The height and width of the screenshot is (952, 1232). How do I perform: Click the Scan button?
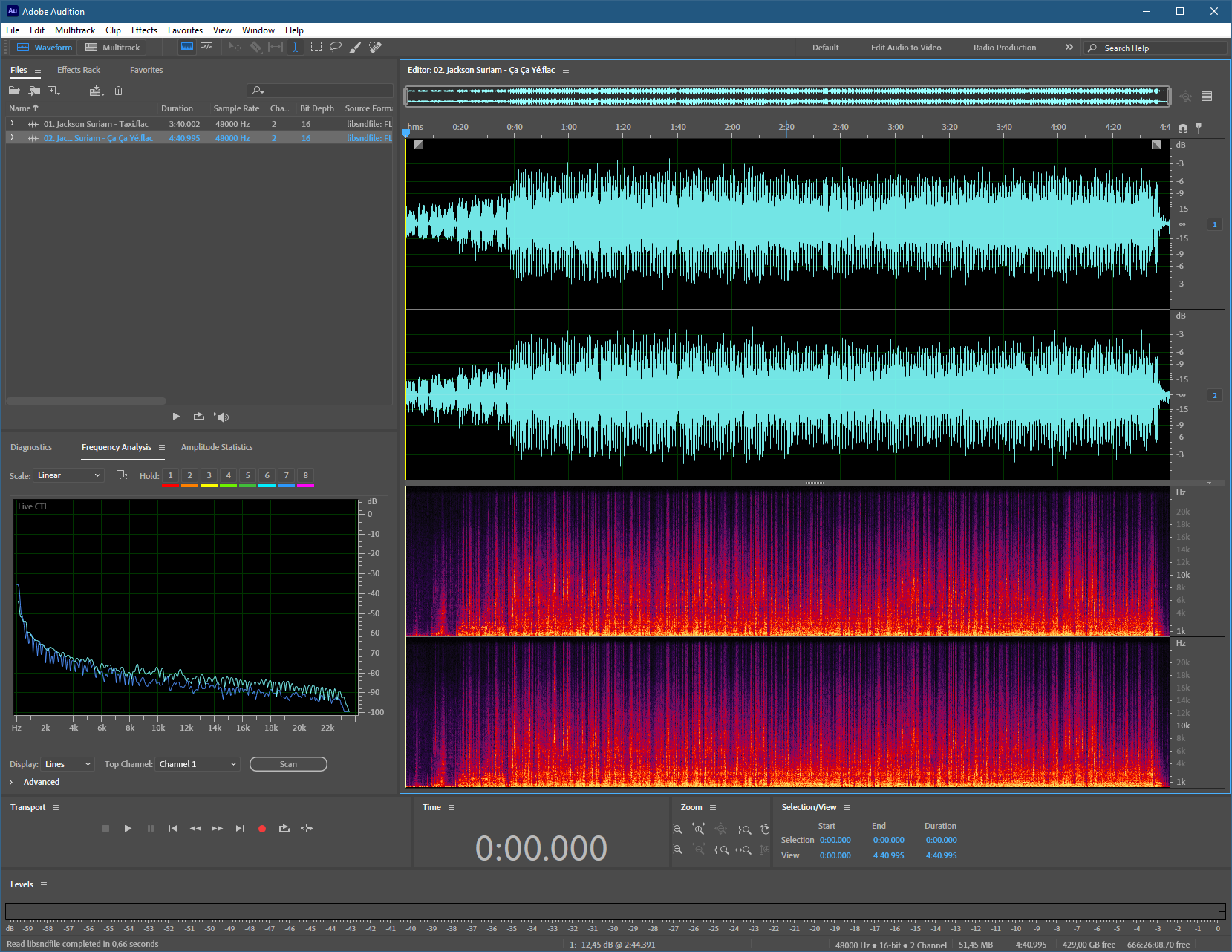(x=288, y=764)
